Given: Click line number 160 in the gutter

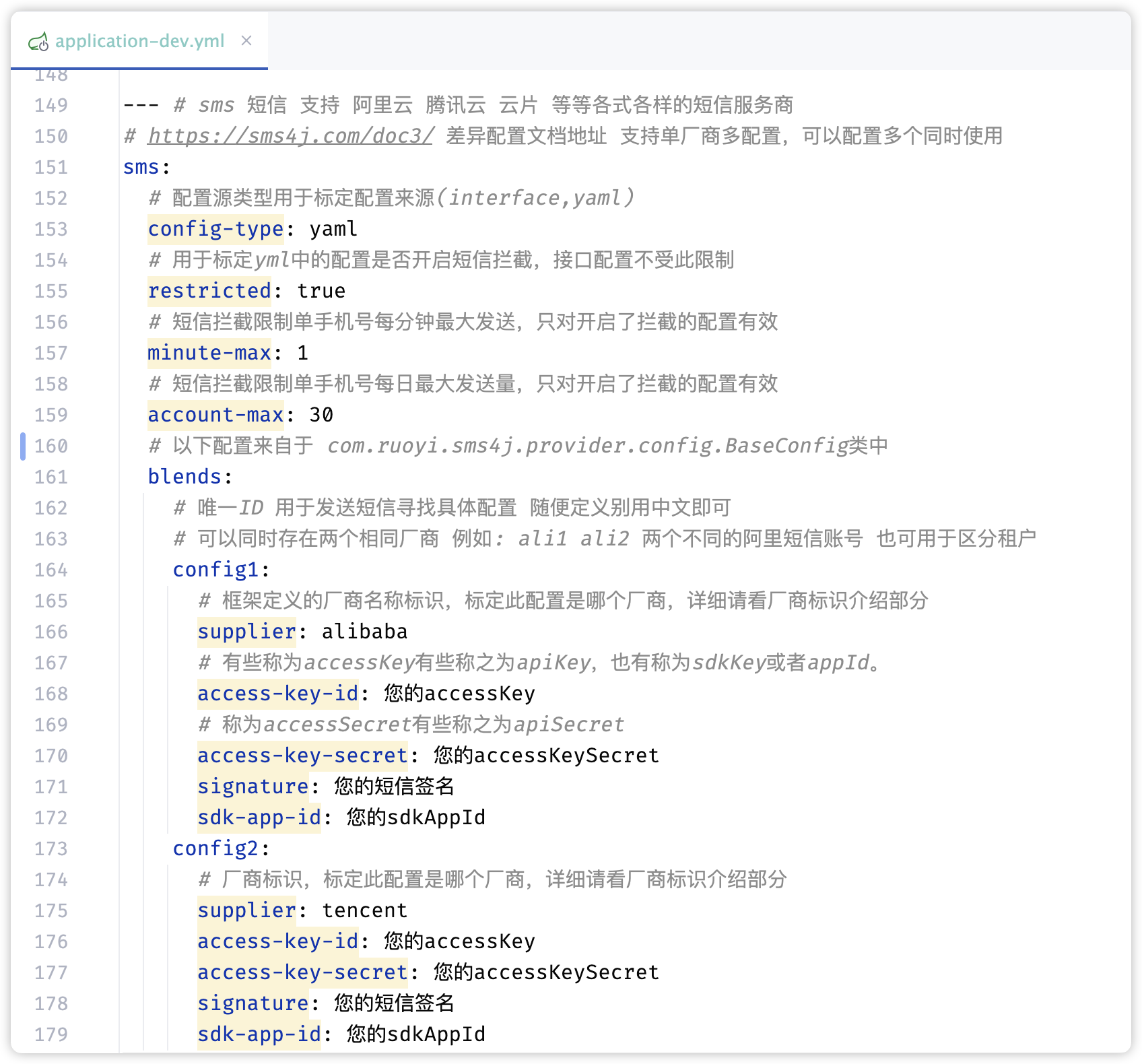Looking at the screenshot, I should tap(51, 446).
